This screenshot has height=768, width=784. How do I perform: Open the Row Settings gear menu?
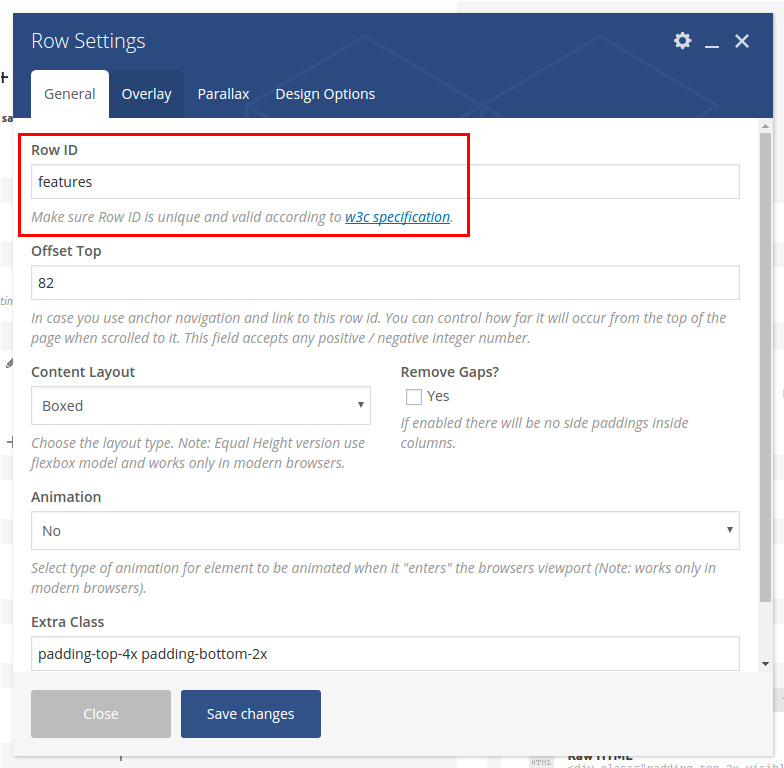click(x=682, y=40)
